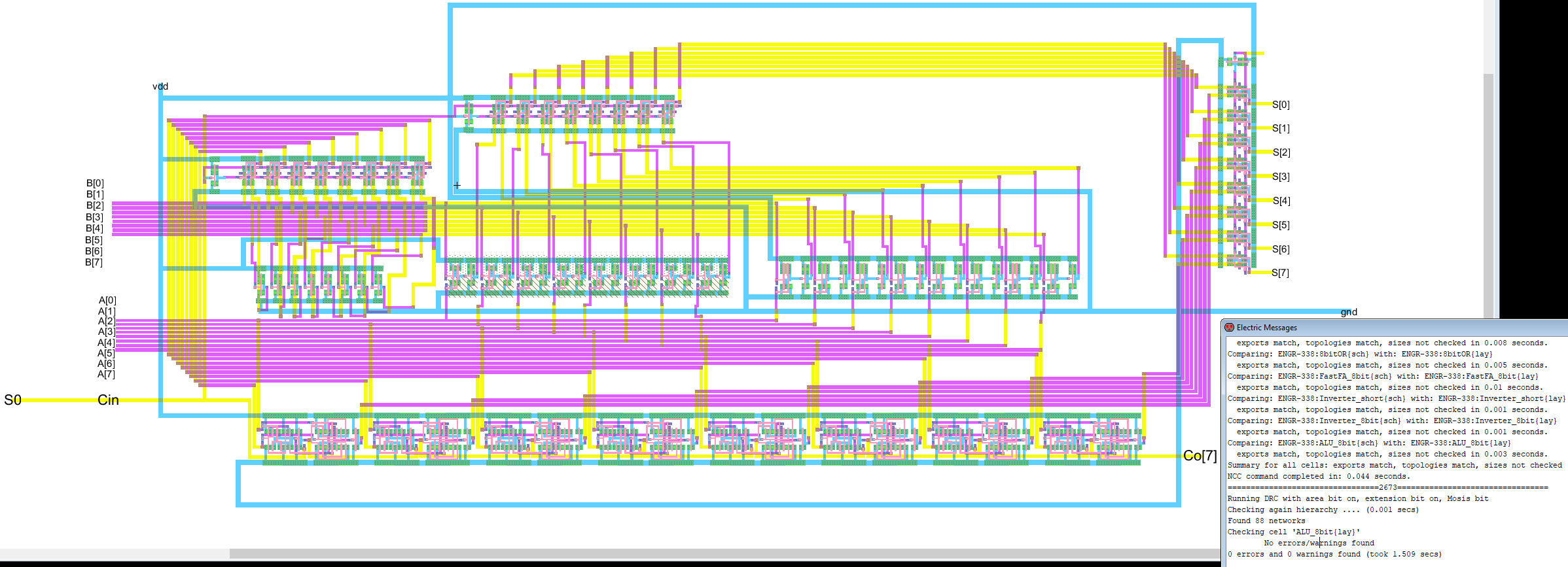
Task: Select the S[3] output export label
Action: point(1280,177)
